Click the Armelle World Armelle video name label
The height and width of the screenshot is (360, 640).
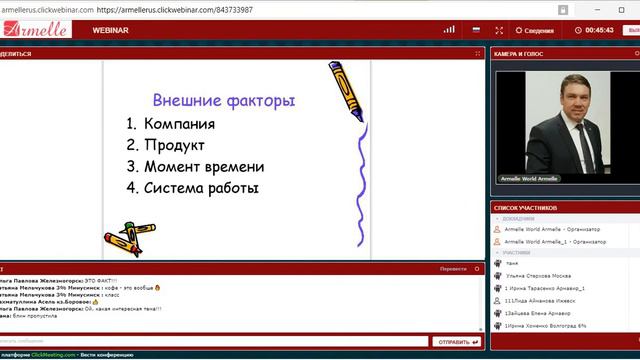pyautogui.click(x=529, y=179)
